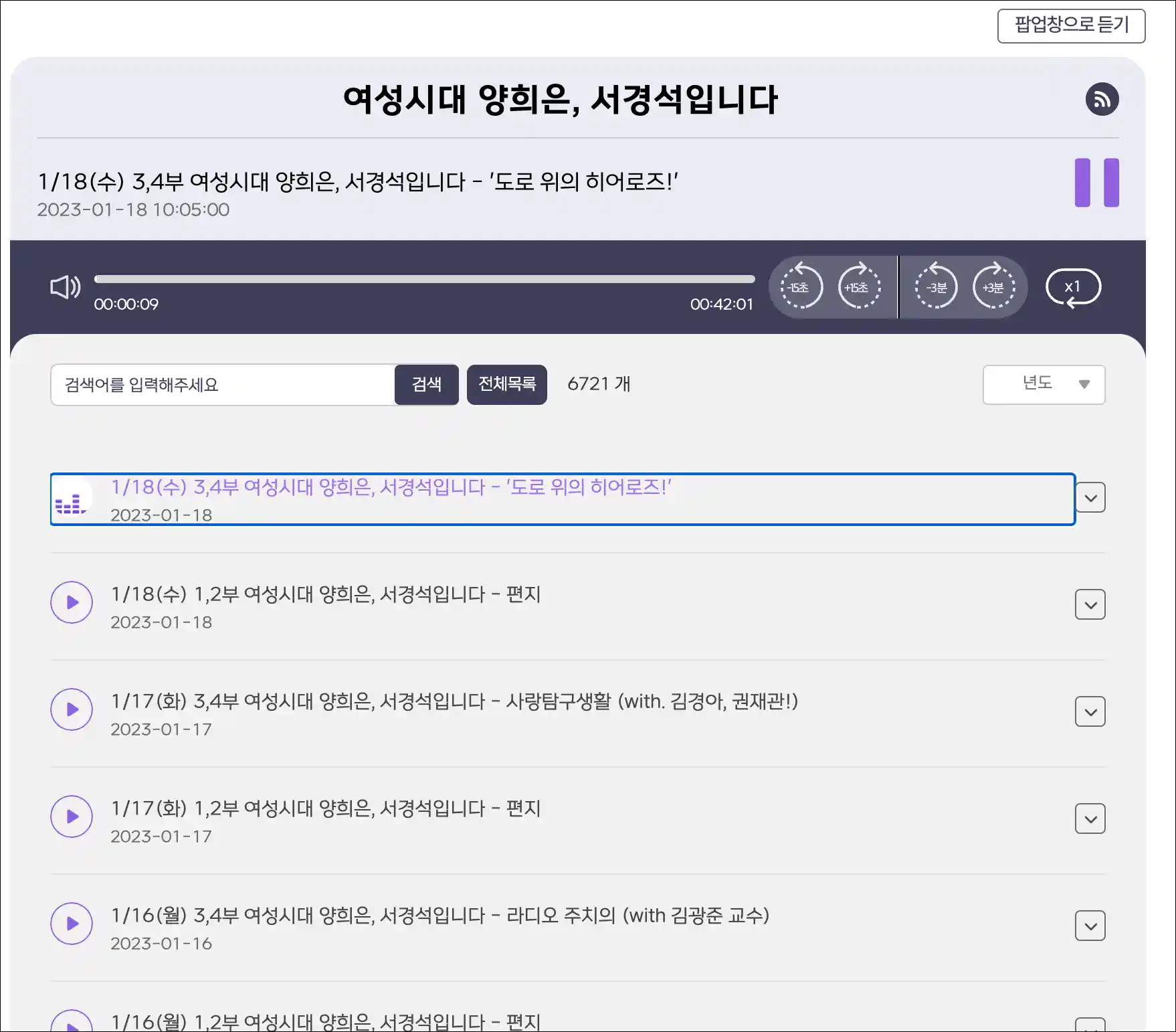Open the RSS feed icon
Viewport: 1176px width, 1032px height.
tap(1102, 99)
